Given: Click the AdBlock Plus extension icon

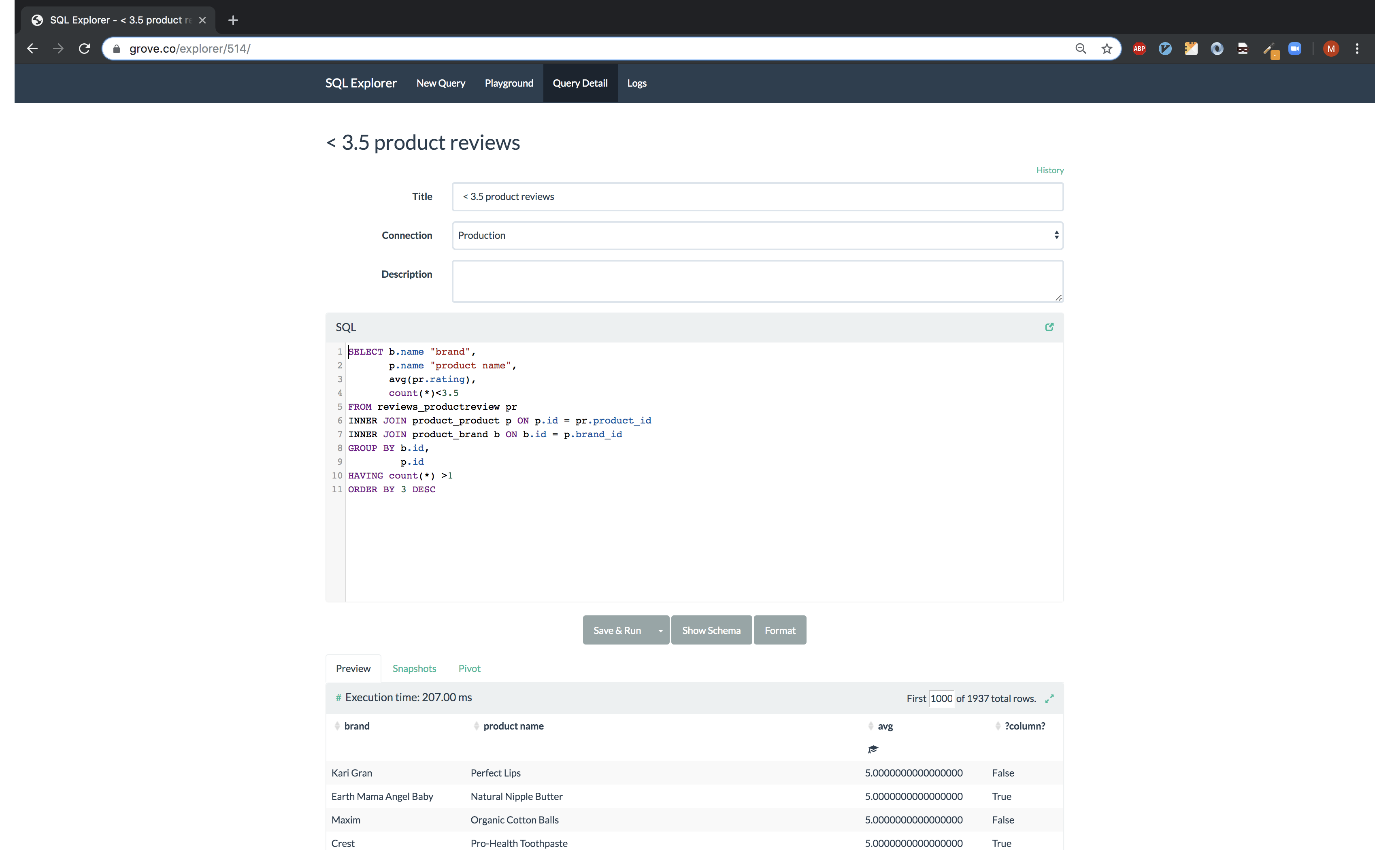Looking at the screenshot, I should coord(1139,49).
